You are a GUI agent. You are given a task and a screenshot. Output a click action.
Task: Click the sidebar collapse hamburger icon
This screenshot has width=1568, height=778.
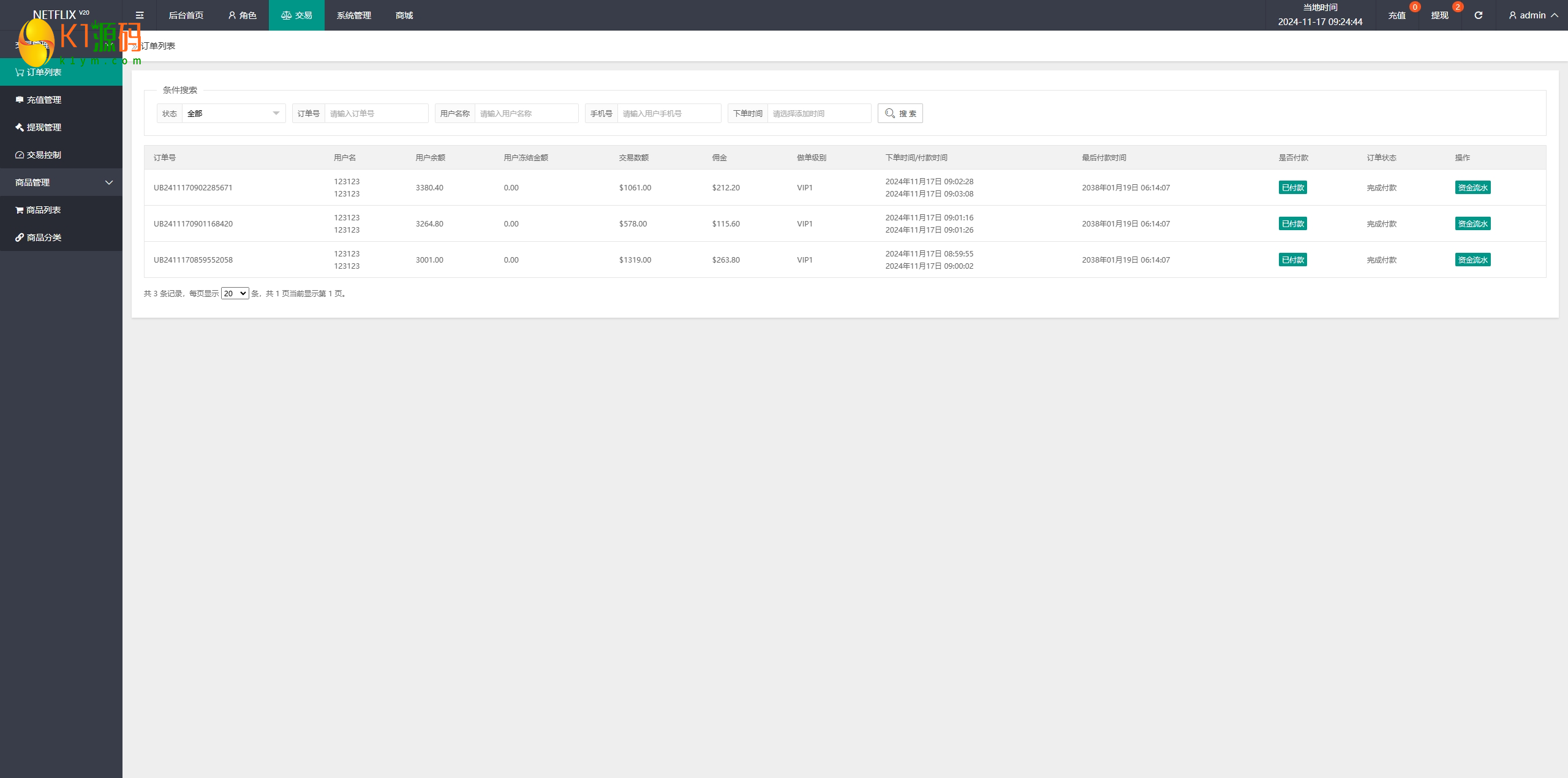click(140, 15)
